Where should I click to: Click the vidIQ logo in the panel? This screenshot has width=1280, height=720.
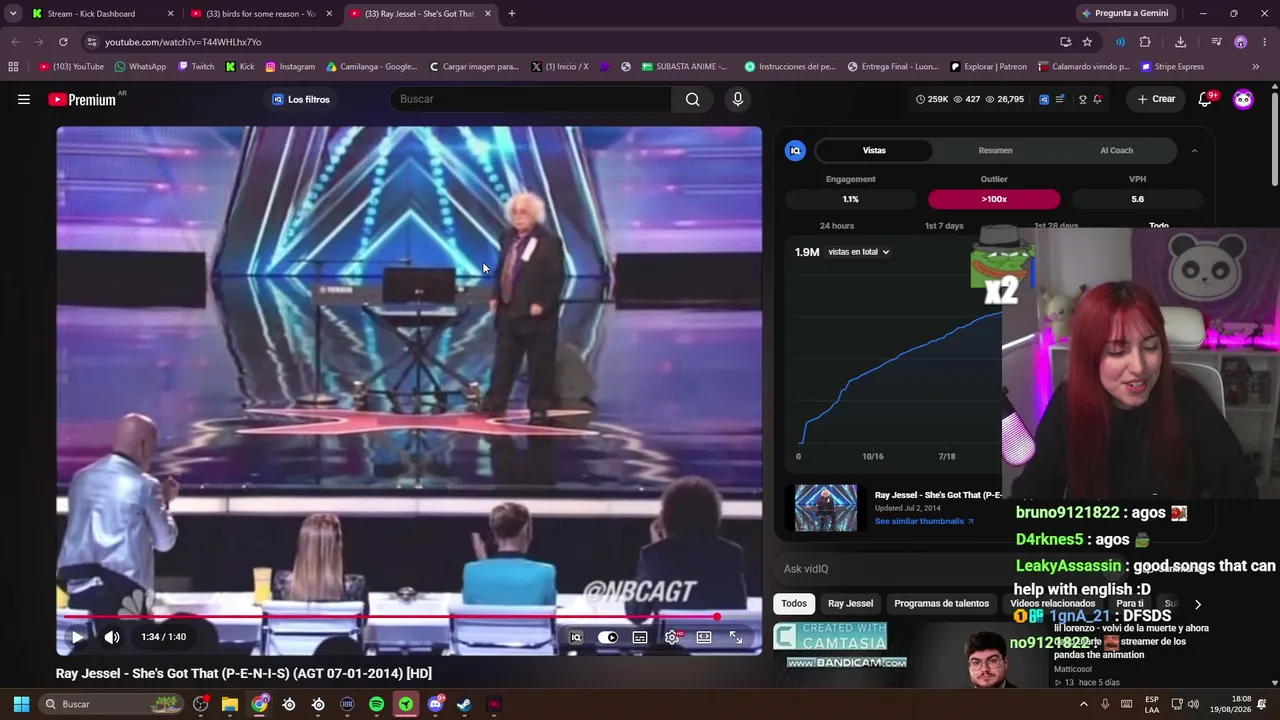point(796,150)
